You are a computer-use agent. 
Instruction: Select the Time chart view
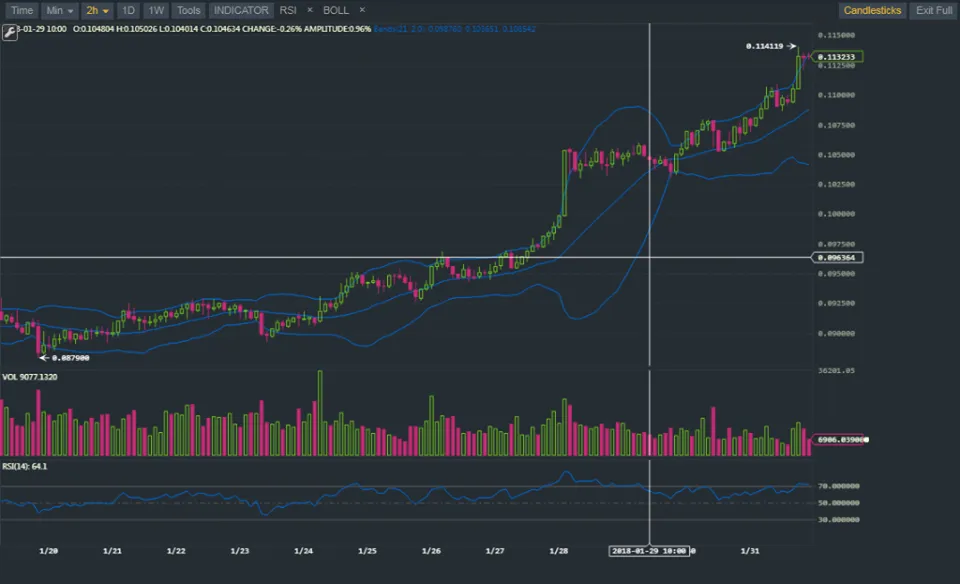pos(22,10)
